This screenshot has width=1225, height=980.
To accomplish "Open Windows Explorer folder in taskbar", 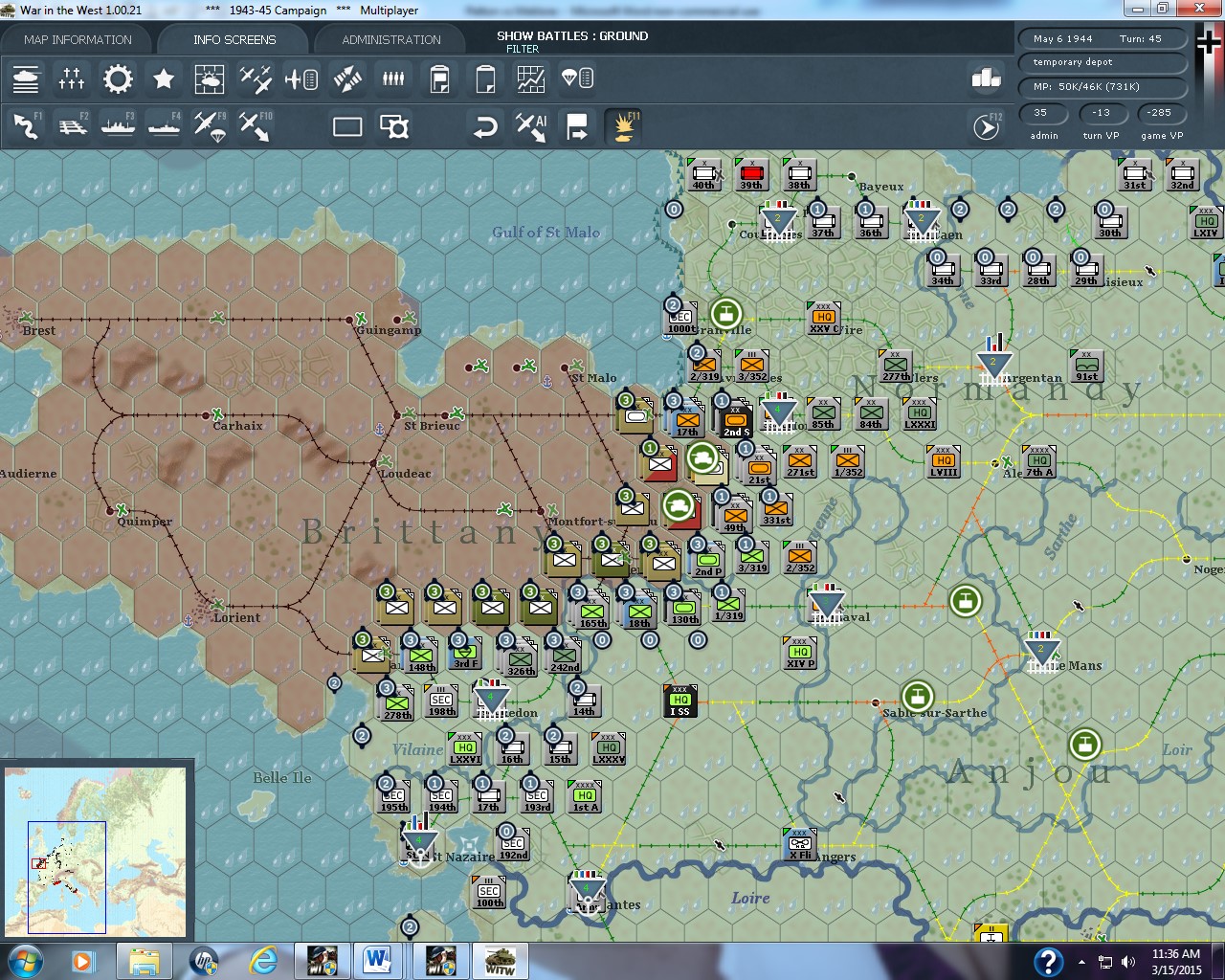I will [x=145, y=960].
